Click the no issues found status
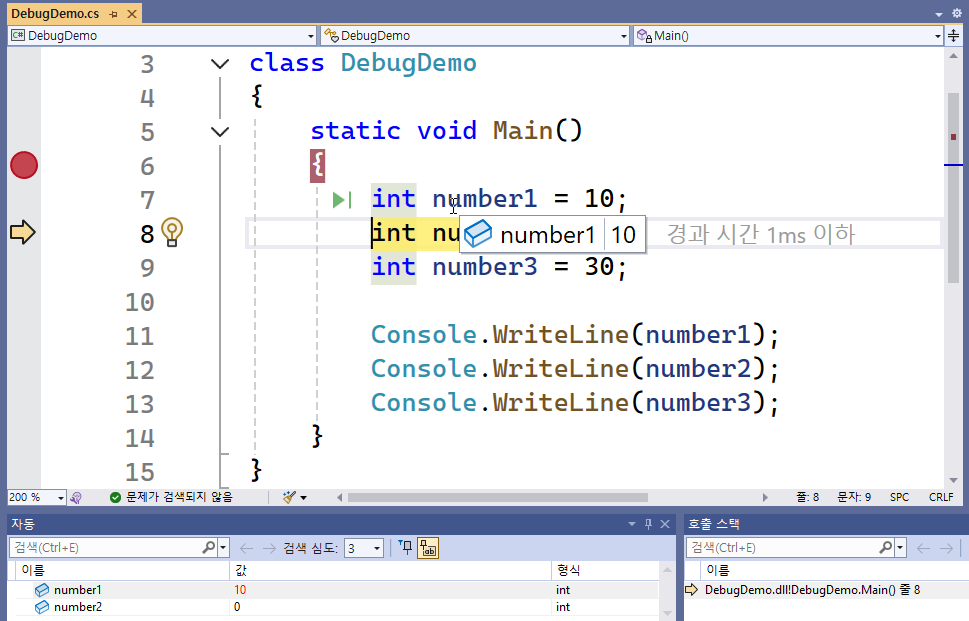Screen dimensions: 969x621 (x=170, y=497)
